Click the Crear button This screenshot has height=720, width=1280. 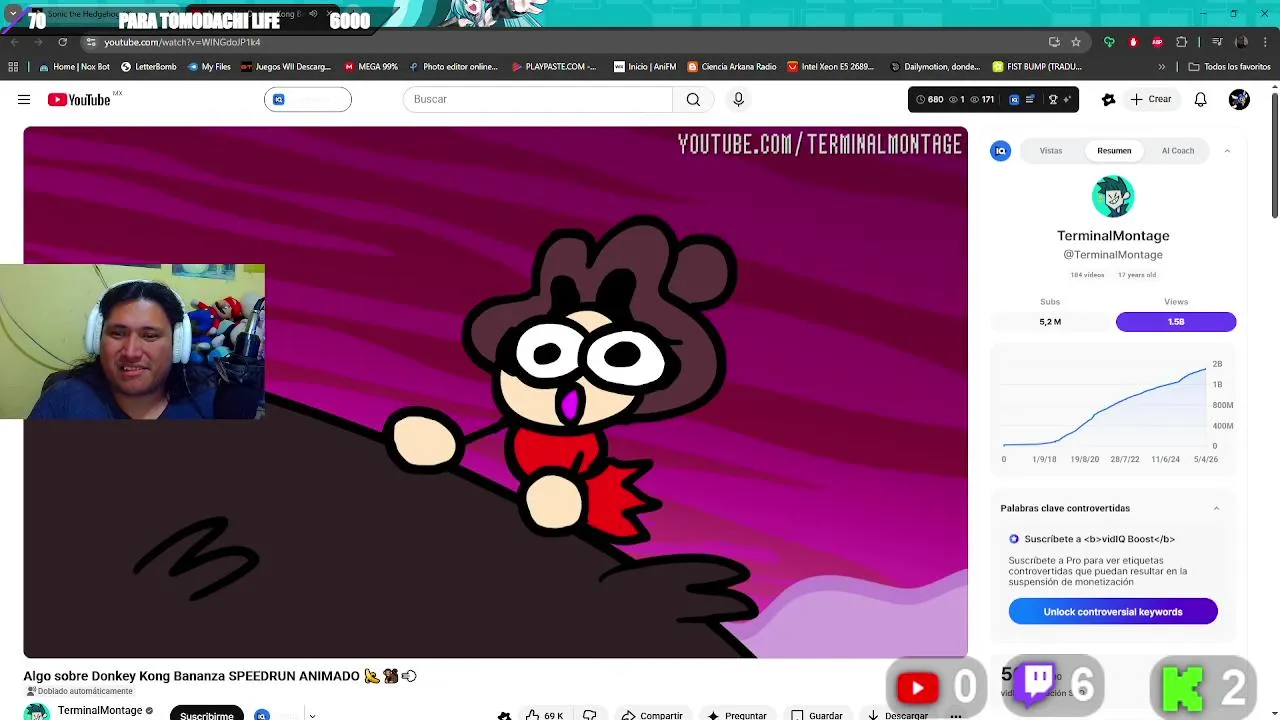coord(1150,99)
